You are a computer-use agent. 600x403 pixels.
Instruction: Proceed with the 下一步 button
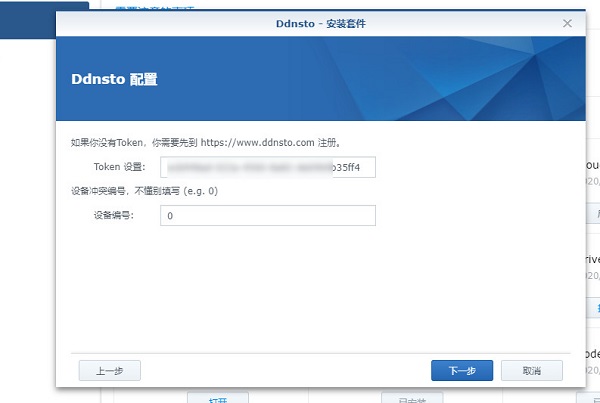click(462, 370)
